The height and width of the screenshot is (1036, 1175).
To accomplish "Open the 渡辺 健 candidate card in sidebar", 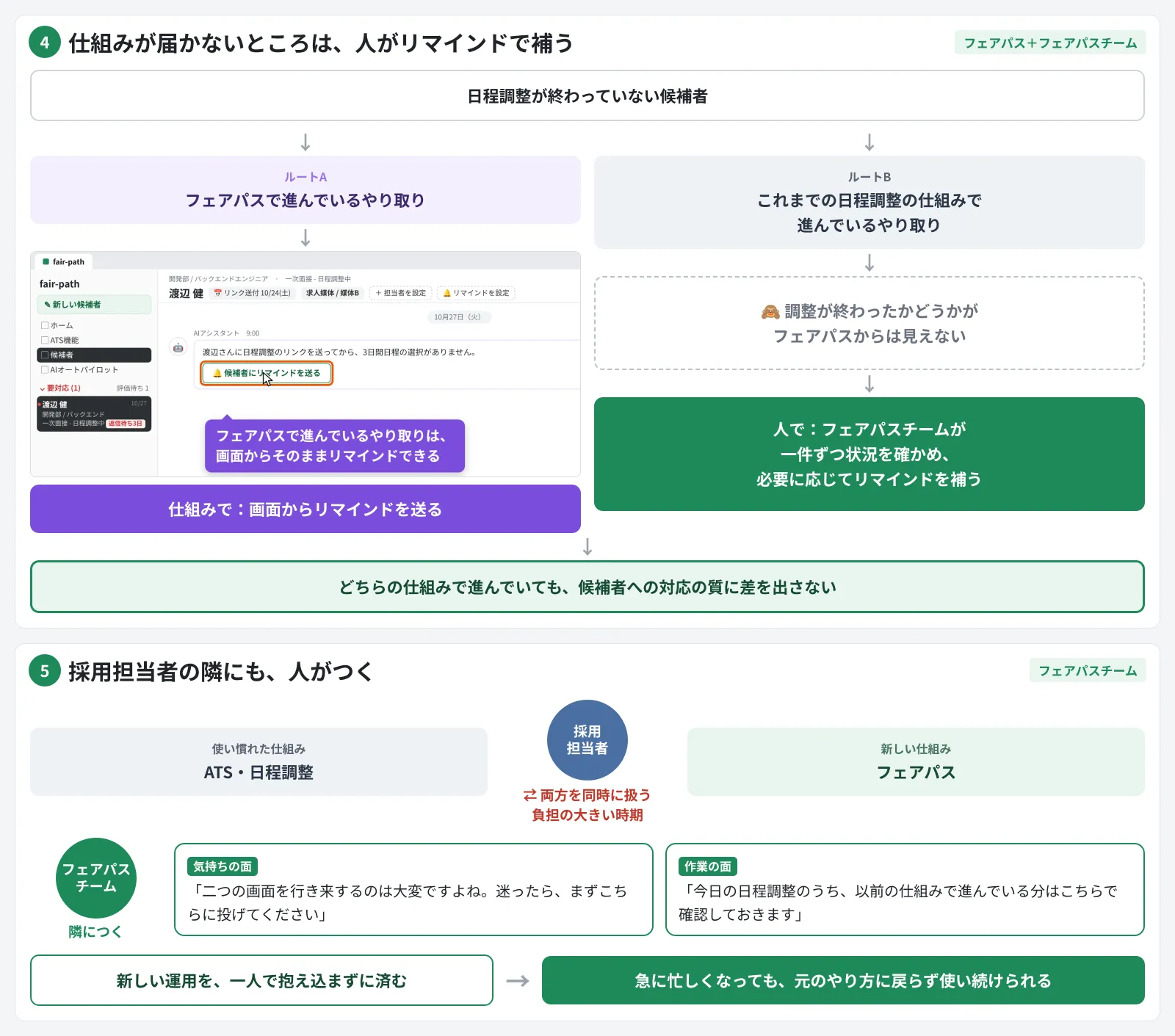I will [94, 414].
